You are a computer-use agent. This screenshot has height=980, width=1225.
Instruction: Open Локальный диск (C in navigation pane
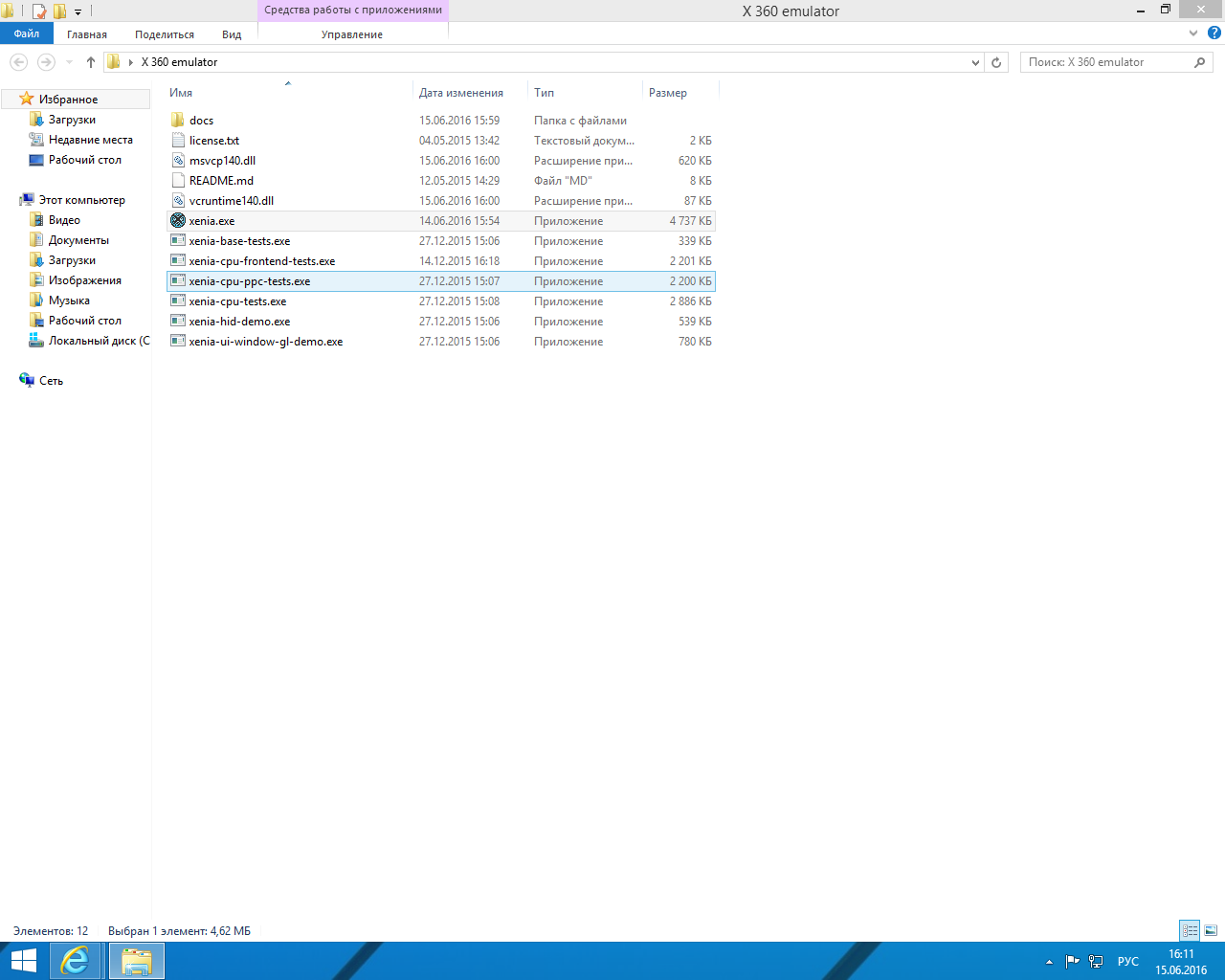point(100,341)
